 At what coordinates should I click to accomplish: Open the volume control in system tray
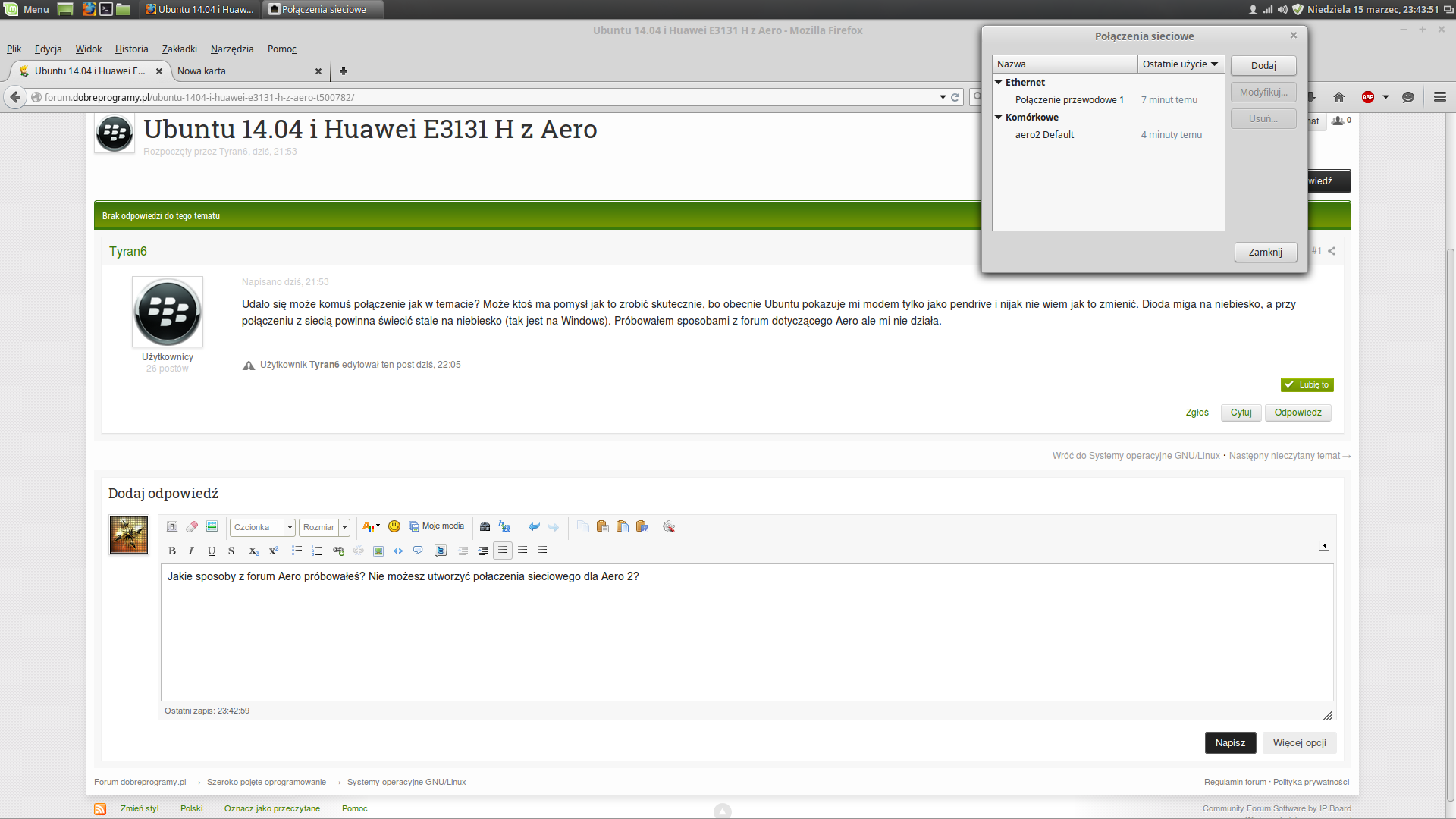1282,10
